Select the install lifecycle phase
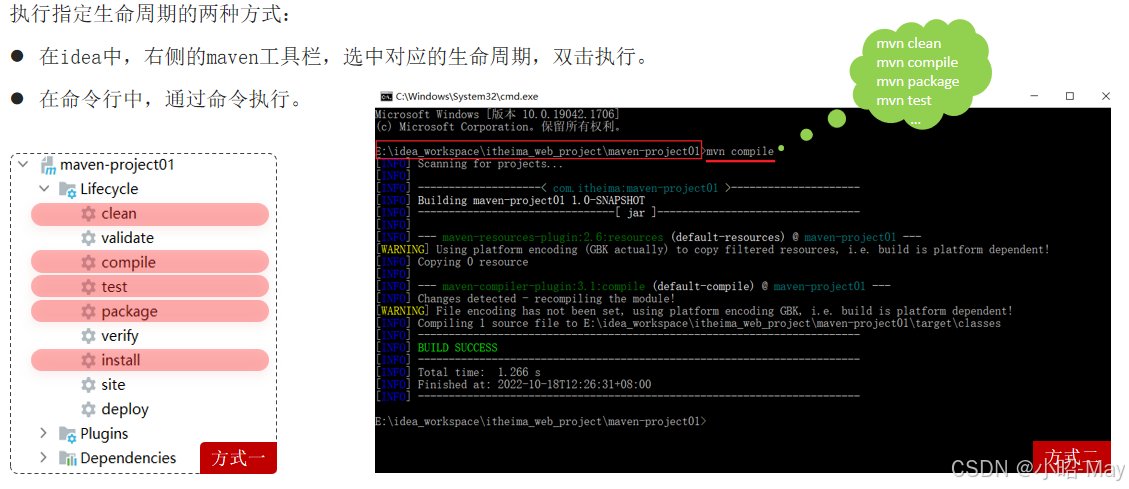This screenshot has width=1129, height=489. 150,360
